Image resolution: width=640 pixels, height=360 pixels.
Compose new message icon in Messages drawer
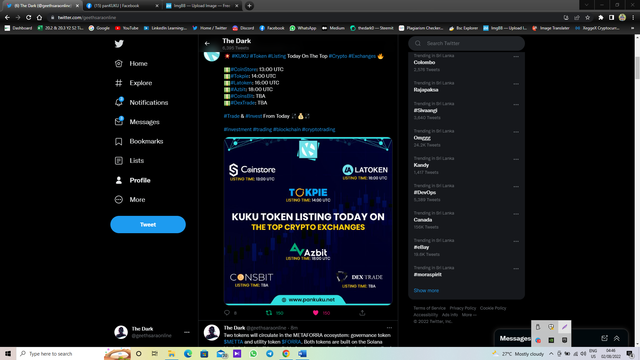coord(604,338)
